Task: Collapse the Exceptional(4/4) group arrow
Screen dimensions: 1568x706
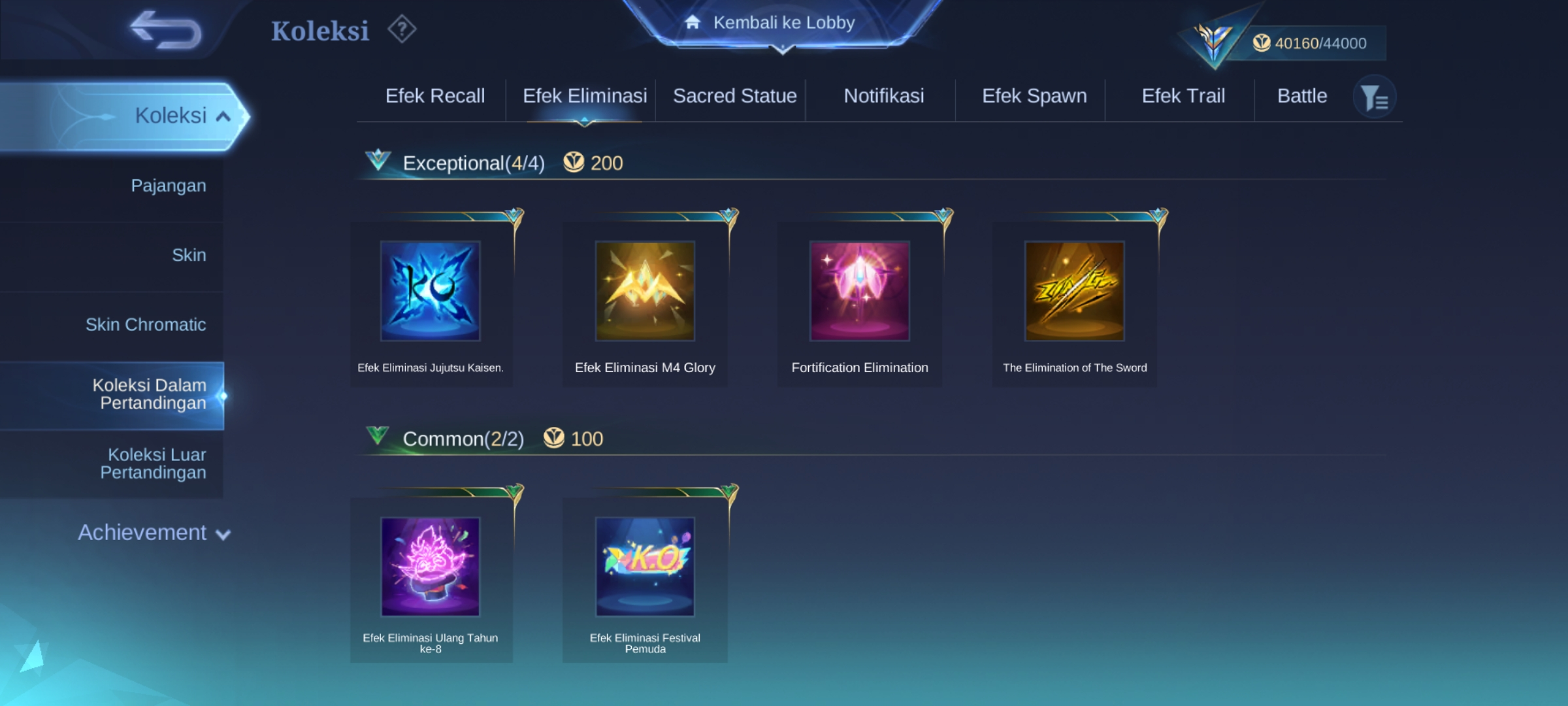Action: tap(378, 160)
